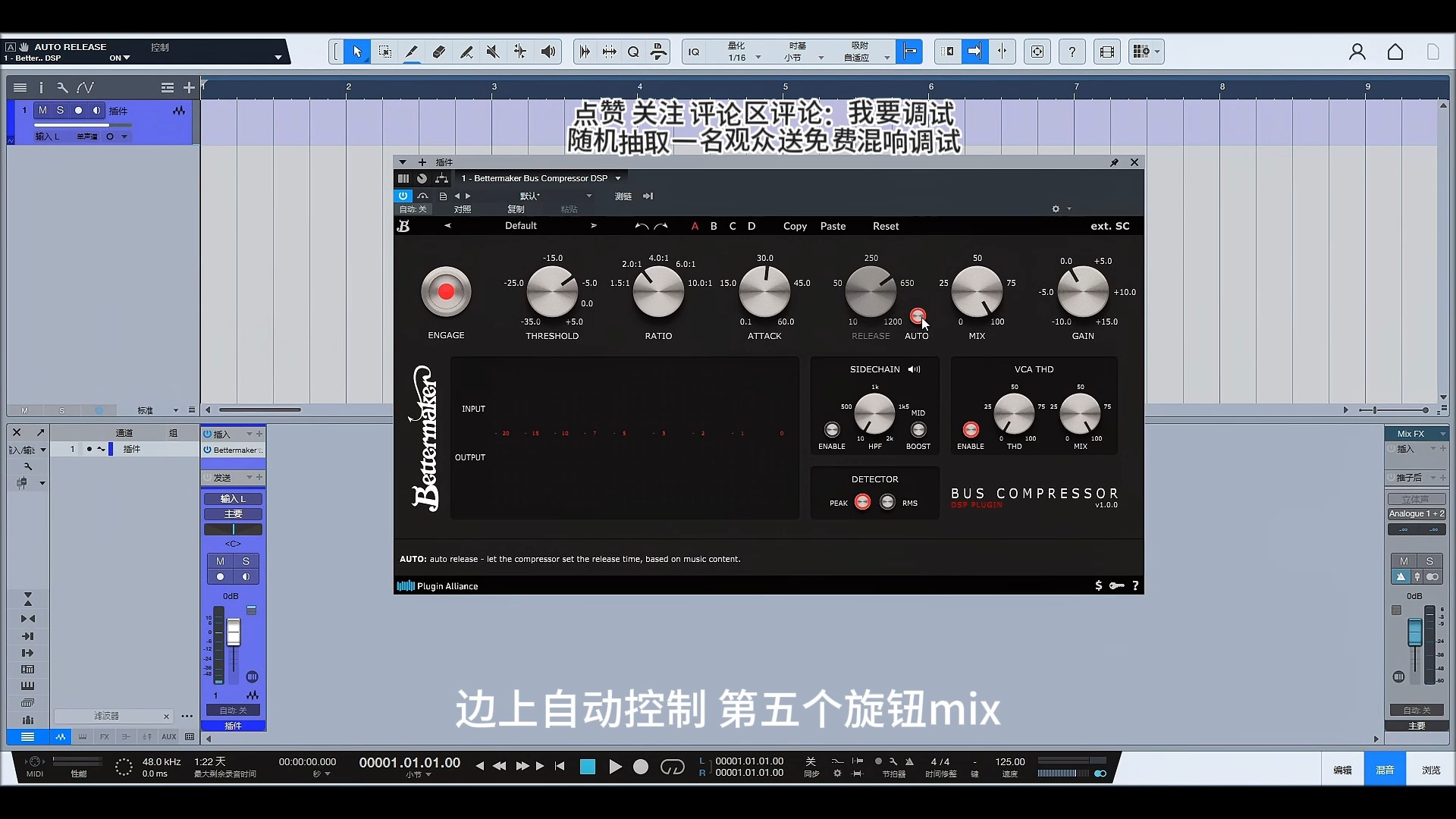Open AUTO RELEASE control parameter dropdown
1456x819 pixels.
pos(278,58)
